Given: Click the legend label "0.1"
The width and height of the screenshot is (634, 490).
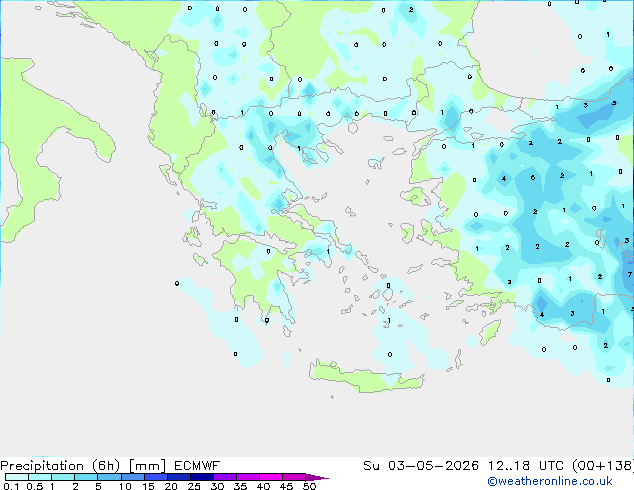Looking at the screenshot, I should 11,486.
